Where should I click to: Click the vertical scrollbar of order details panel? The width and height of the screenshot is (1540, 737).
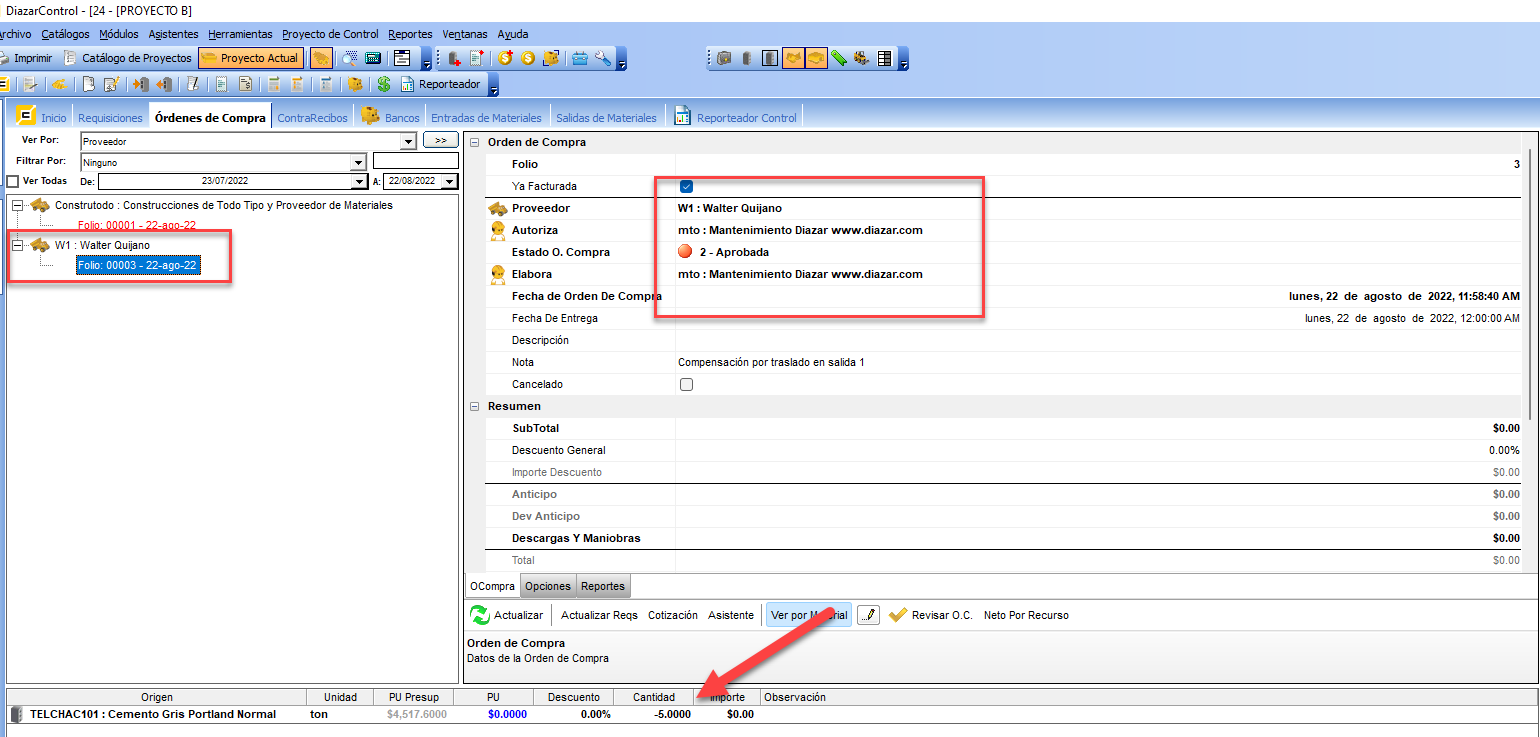pyautogui.click(x=1530, y=280)
